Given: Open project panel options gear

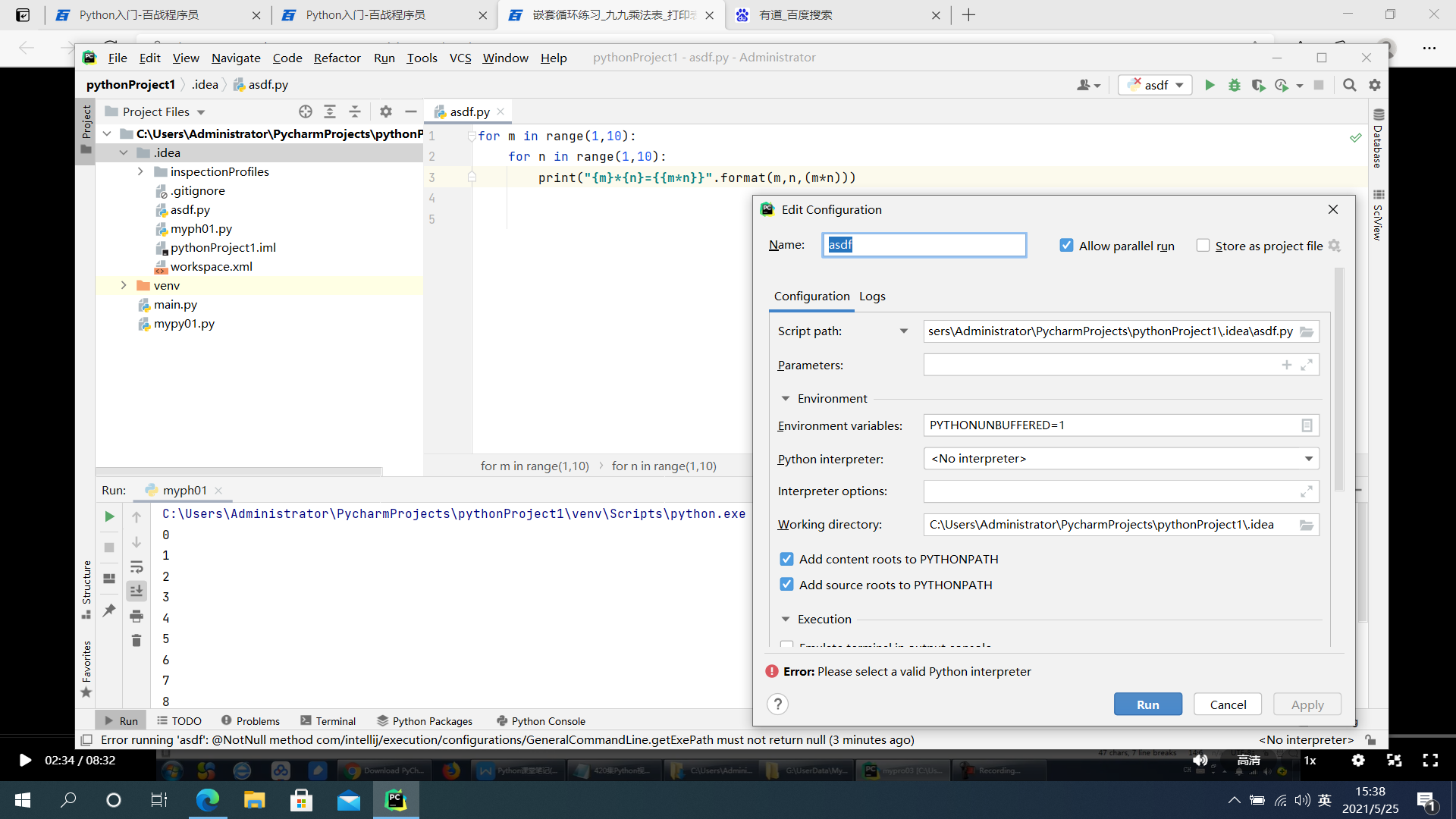Looking at the screenshot, I should [386, 111].
